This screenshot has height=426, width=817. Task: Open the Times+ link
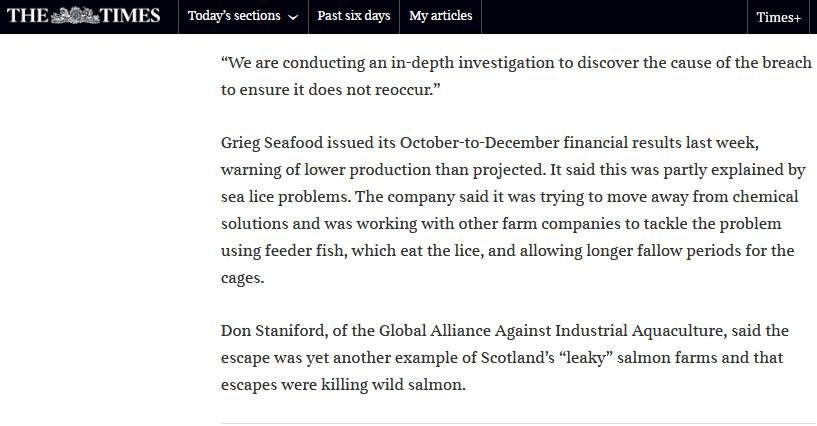778,17
